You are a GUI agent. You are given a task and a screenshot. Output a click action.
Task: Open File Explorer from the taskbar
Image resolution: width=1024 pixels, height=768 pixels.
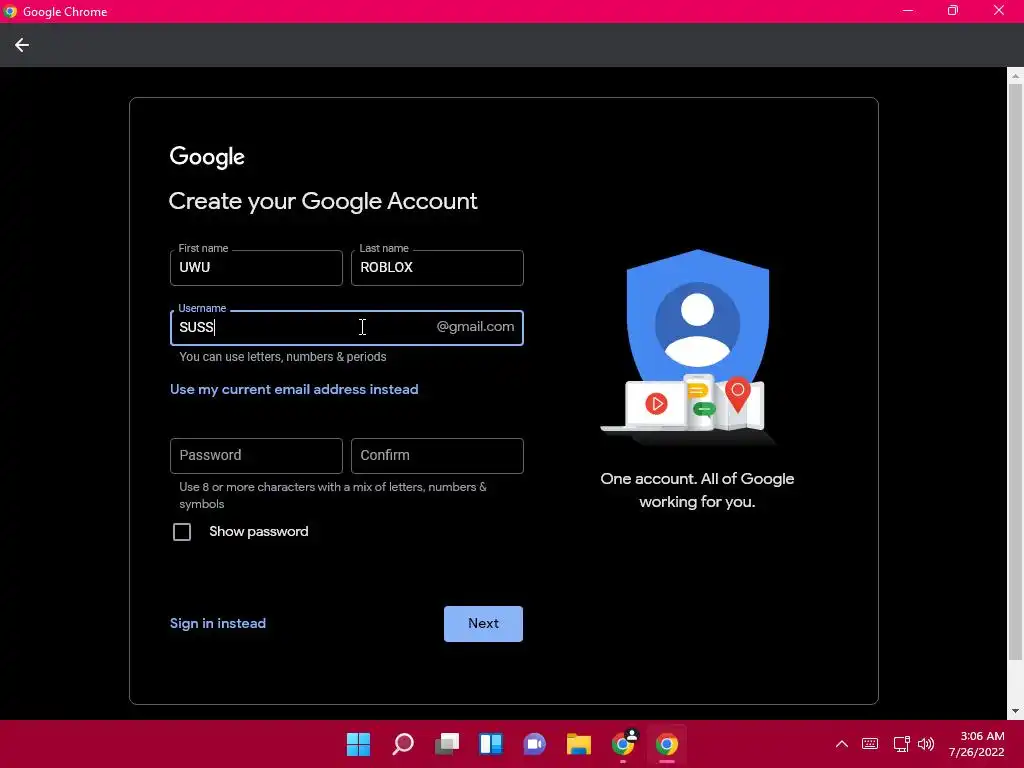(x=579, y=744)
